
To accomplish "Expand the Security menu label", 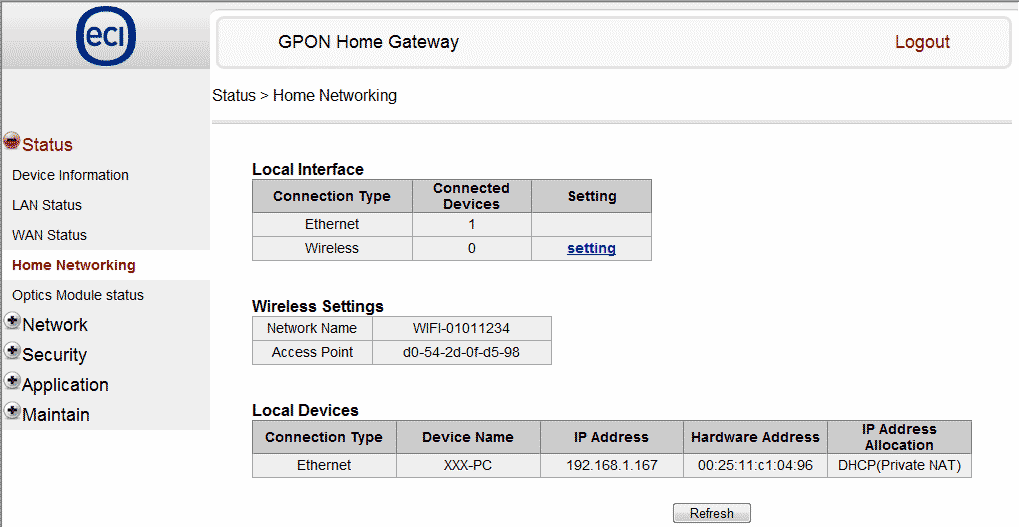I will (54, 355).
